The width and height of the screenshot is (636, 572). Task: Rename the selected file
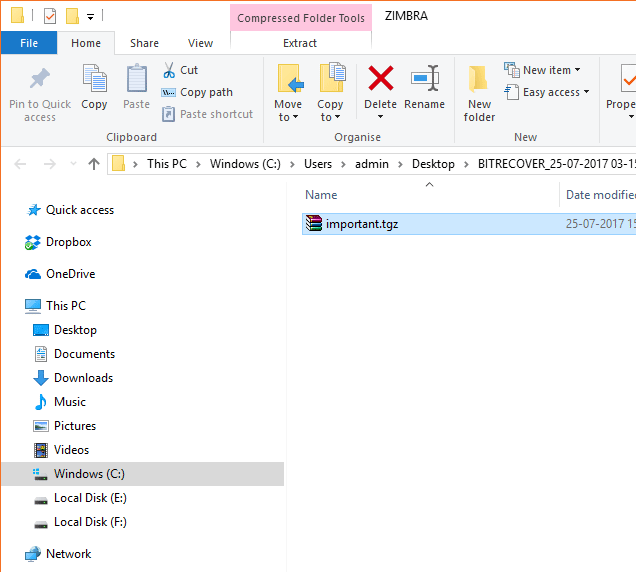pos(424,87)
